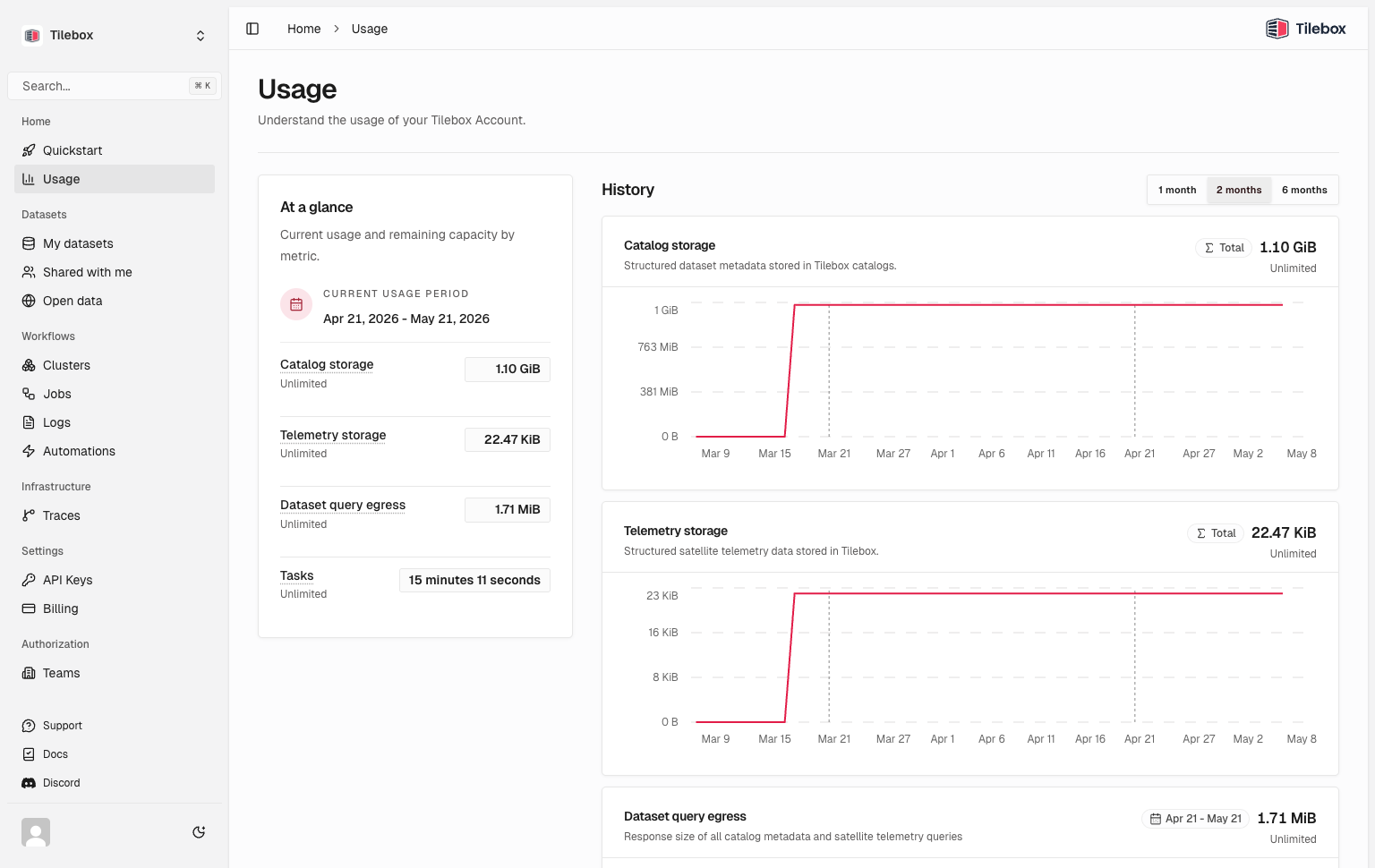Select the 6 months history range
This screenshot has width=1375, height=868.
pos(1304,190)
